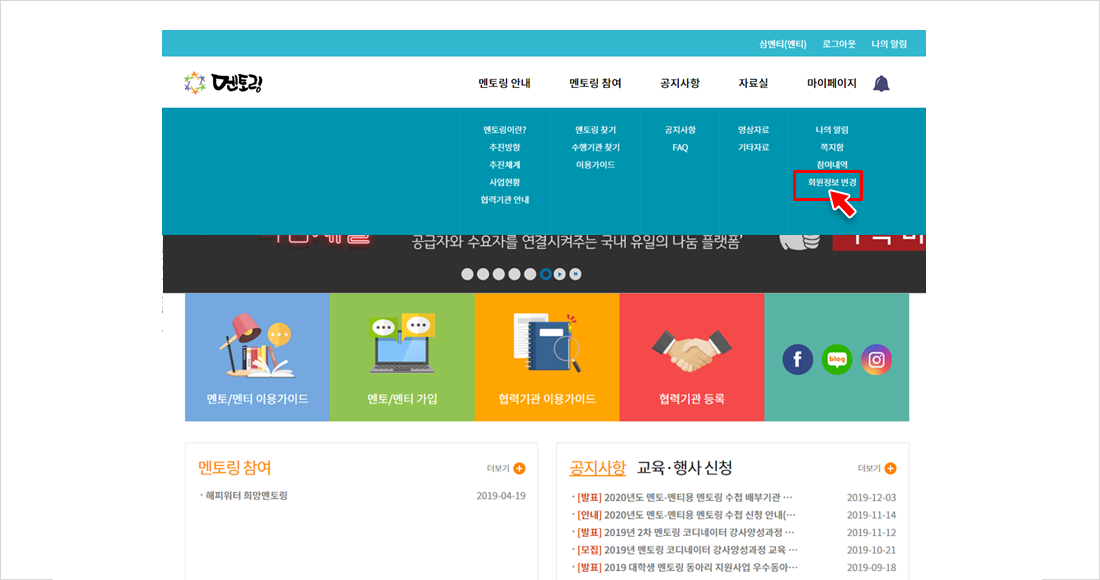Select the first banner slide dot
Screen dimensions: 1100x580
pyautogui.click(x=467, y=274)
